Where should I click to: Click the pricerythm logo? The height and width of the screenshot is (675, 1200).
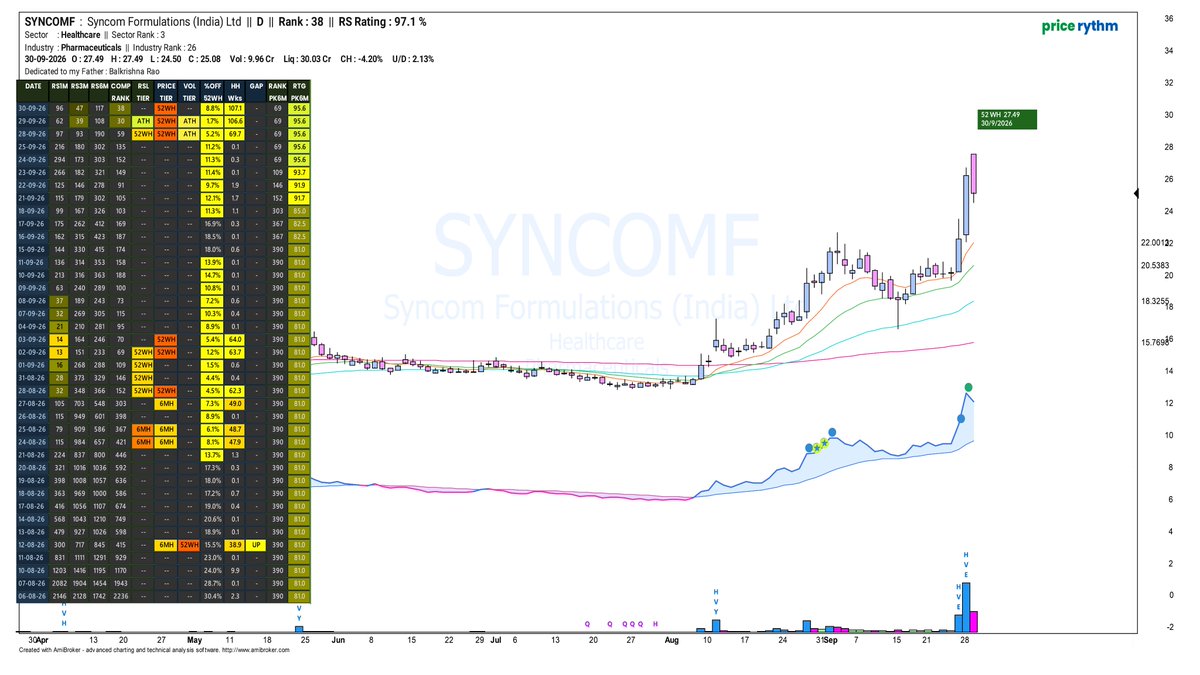tap(1078, 27)
